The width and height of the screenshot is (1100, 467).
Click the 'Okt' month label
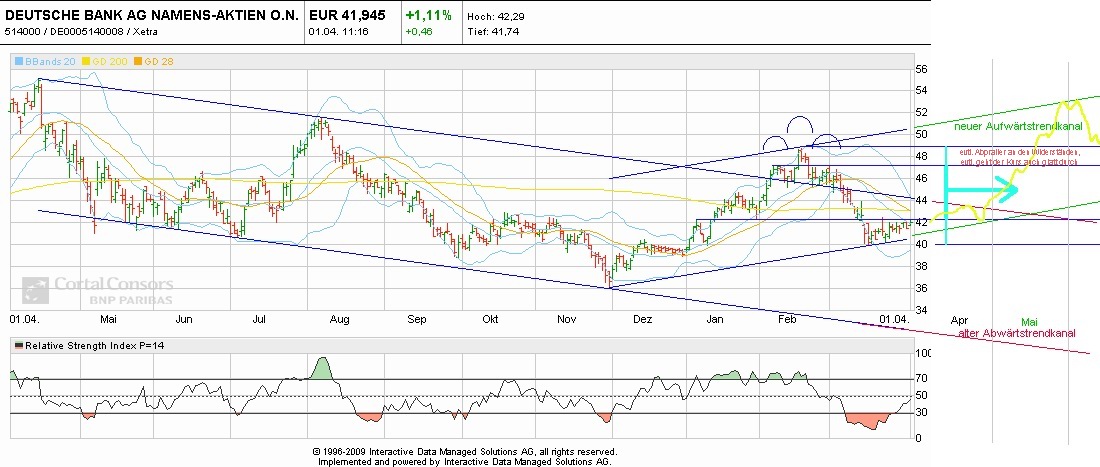(490, 319)
